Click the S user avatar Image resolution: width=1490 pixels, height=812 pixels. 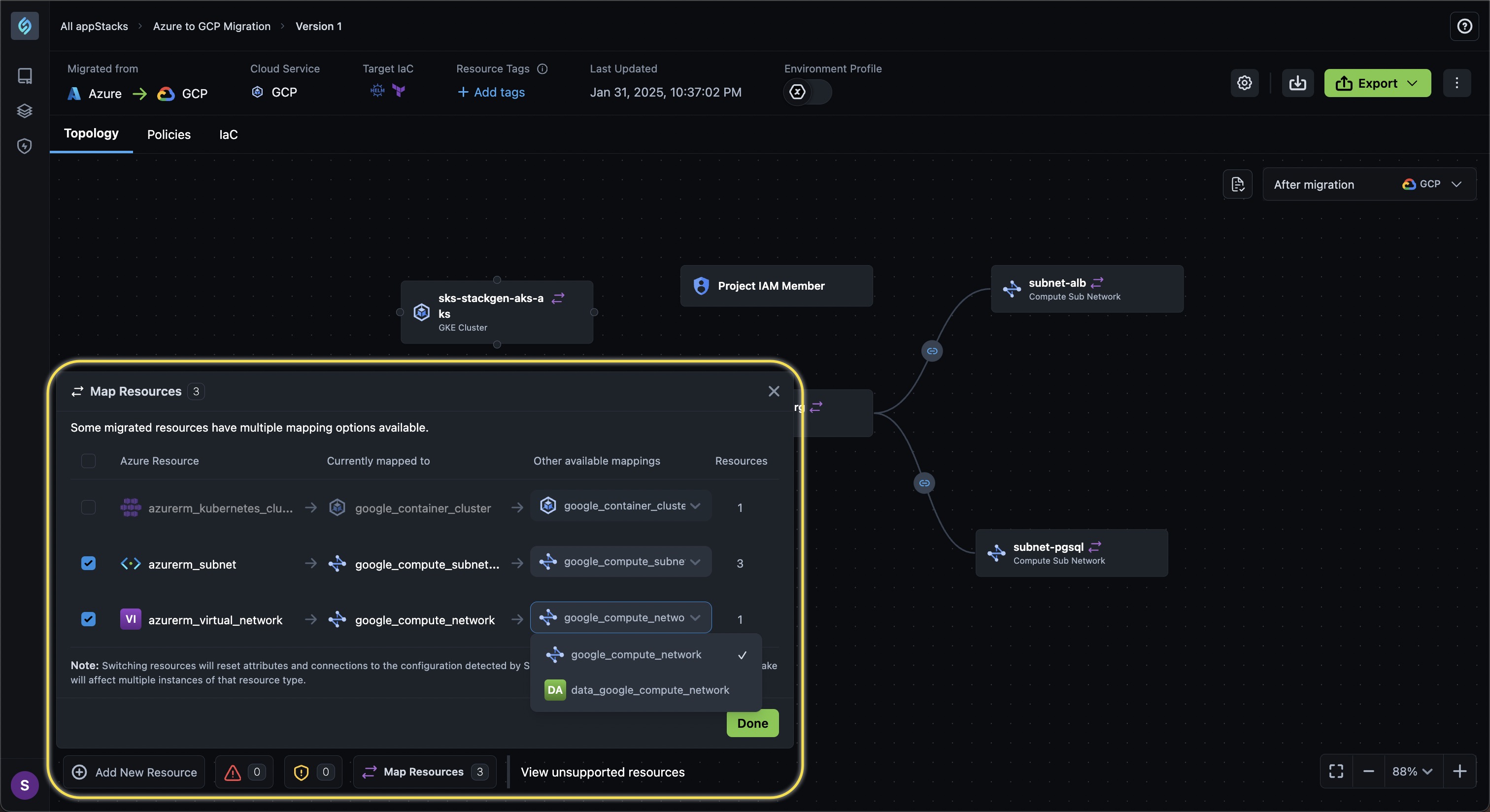[x=25, y=785]
